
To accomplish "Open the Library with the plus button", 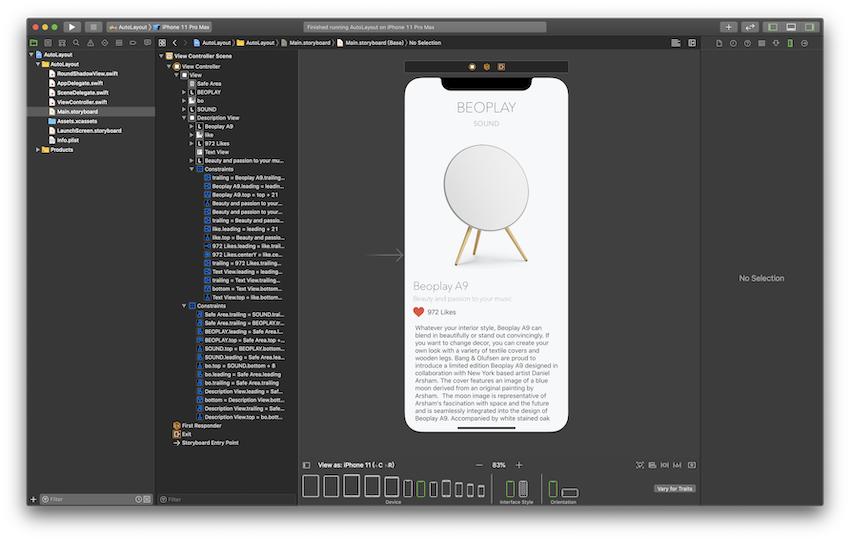I will 728,27.
